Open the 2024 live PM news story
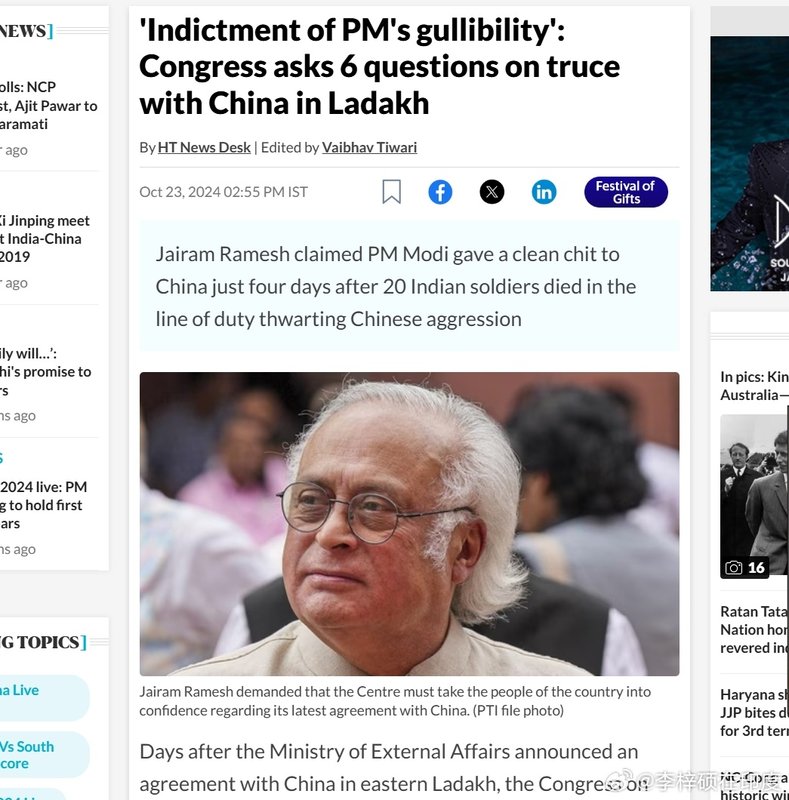 click(x=43, y=505)
